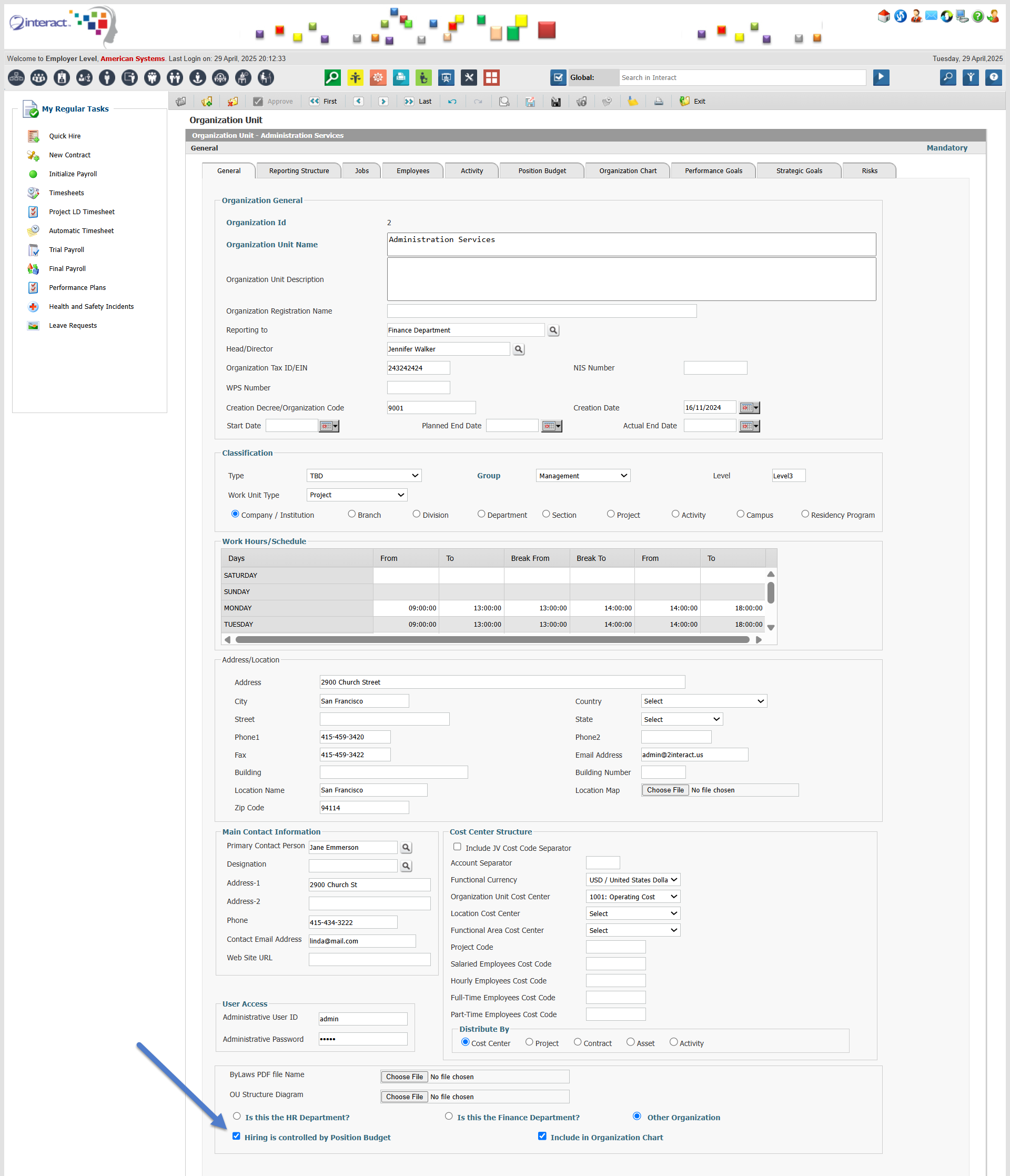The height and width of the screenshot is (1176, 1010).
Task: Open Initialize Payroll task
Action: tap(73, 174)
